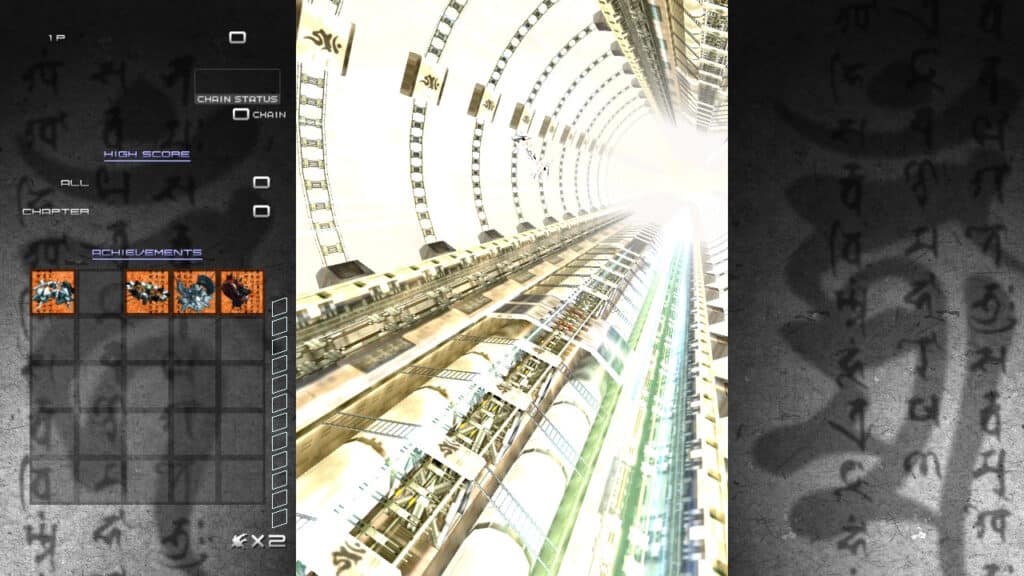
Task: Select the third achievement icon in top row
Action: click(x=147, y=292)
